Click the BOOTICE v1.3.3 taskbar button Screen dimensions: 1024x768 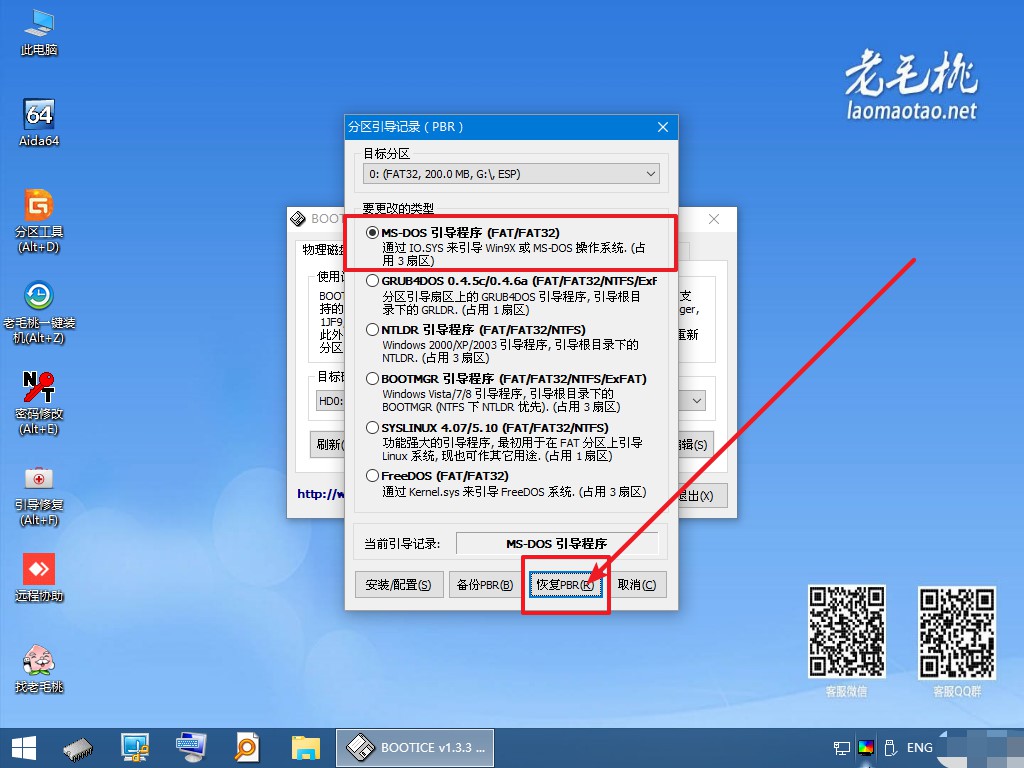415,748
